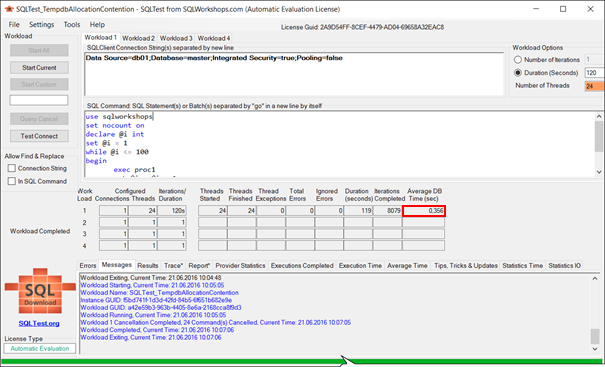Click workload 1 Configured Threads cell 24
This screenshot has height=367, width=605.
[142, 211]
